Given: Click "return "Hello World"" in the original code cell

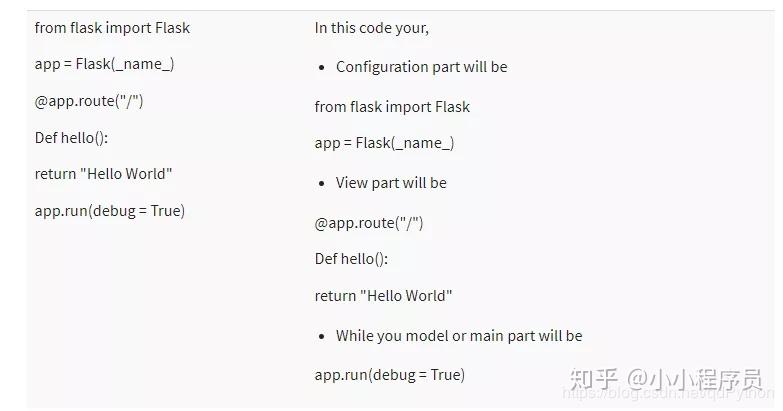Looking at the screenshot, I should click(x=103, y=174).
